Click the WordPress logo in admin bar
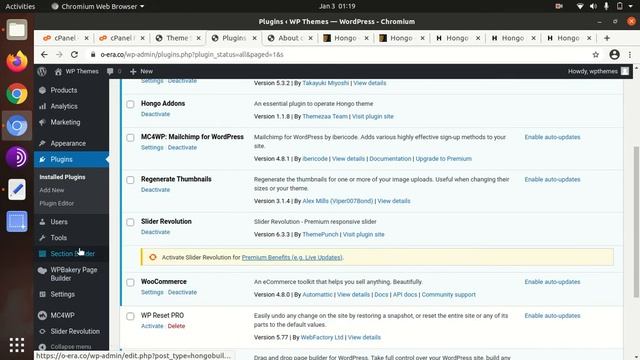 coord(42,71)
